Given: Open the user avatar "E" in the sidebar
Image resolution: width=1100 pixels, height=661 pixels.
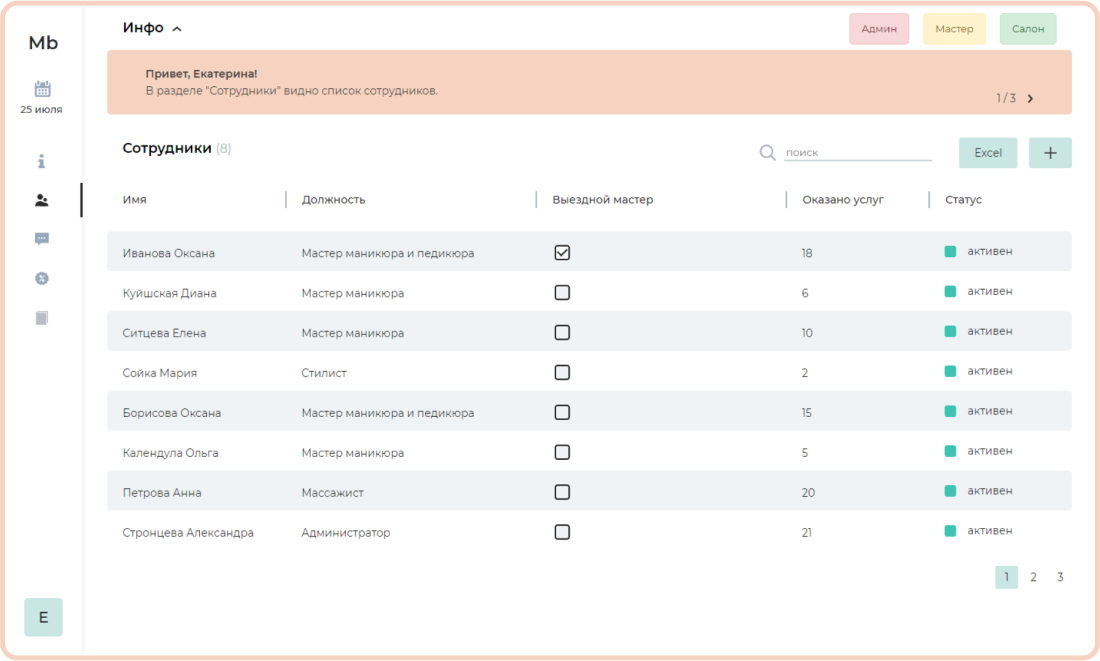Looking at the screenshot, I should click(43, 617).
